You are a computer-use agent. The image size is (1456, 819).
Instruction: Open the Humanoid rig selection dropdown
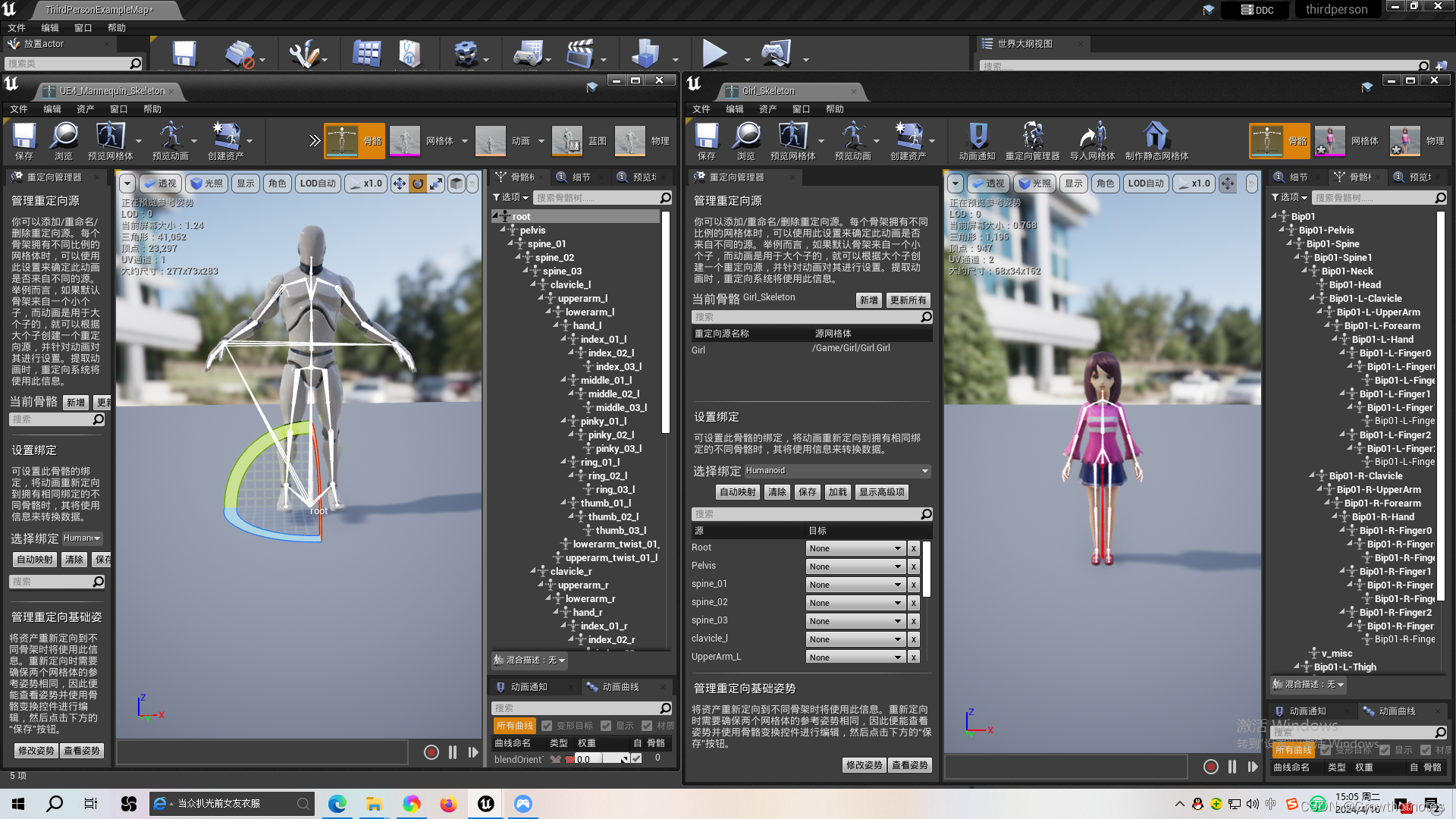(x=837, y=471)
